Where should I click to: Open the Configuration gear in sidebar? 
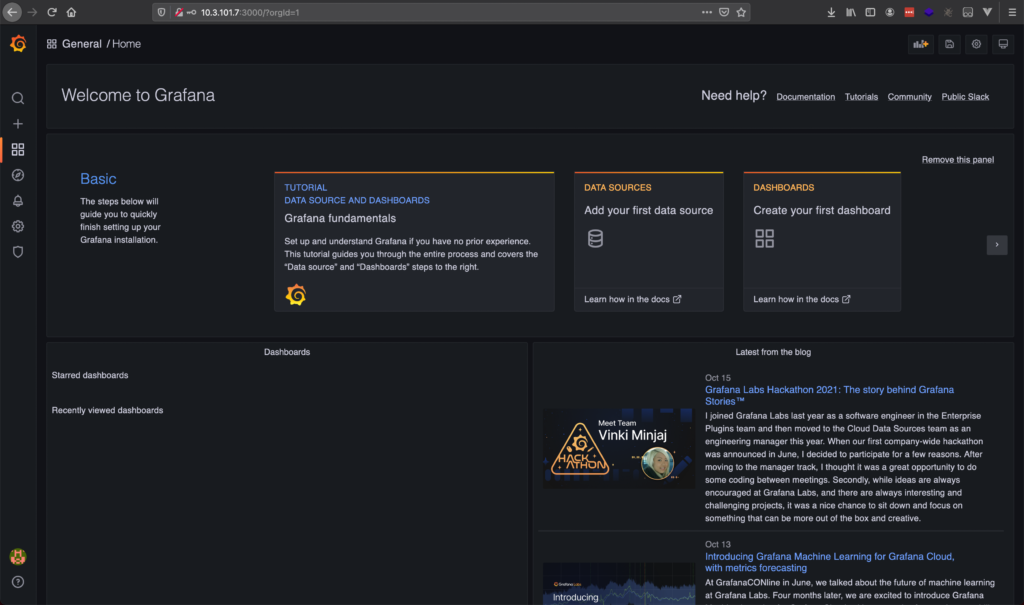click(18, 226)
